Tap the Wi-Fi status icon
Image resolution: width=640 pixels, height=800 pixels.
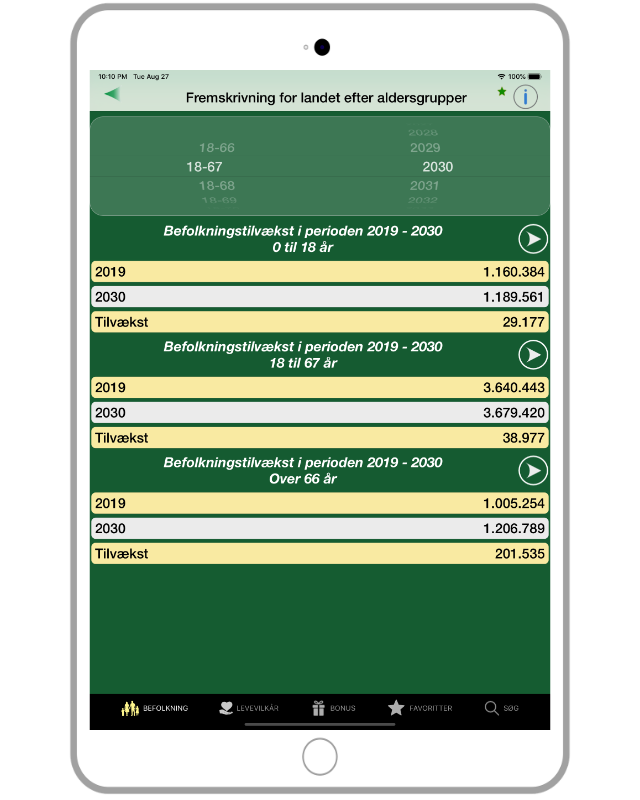pos(501,77)
